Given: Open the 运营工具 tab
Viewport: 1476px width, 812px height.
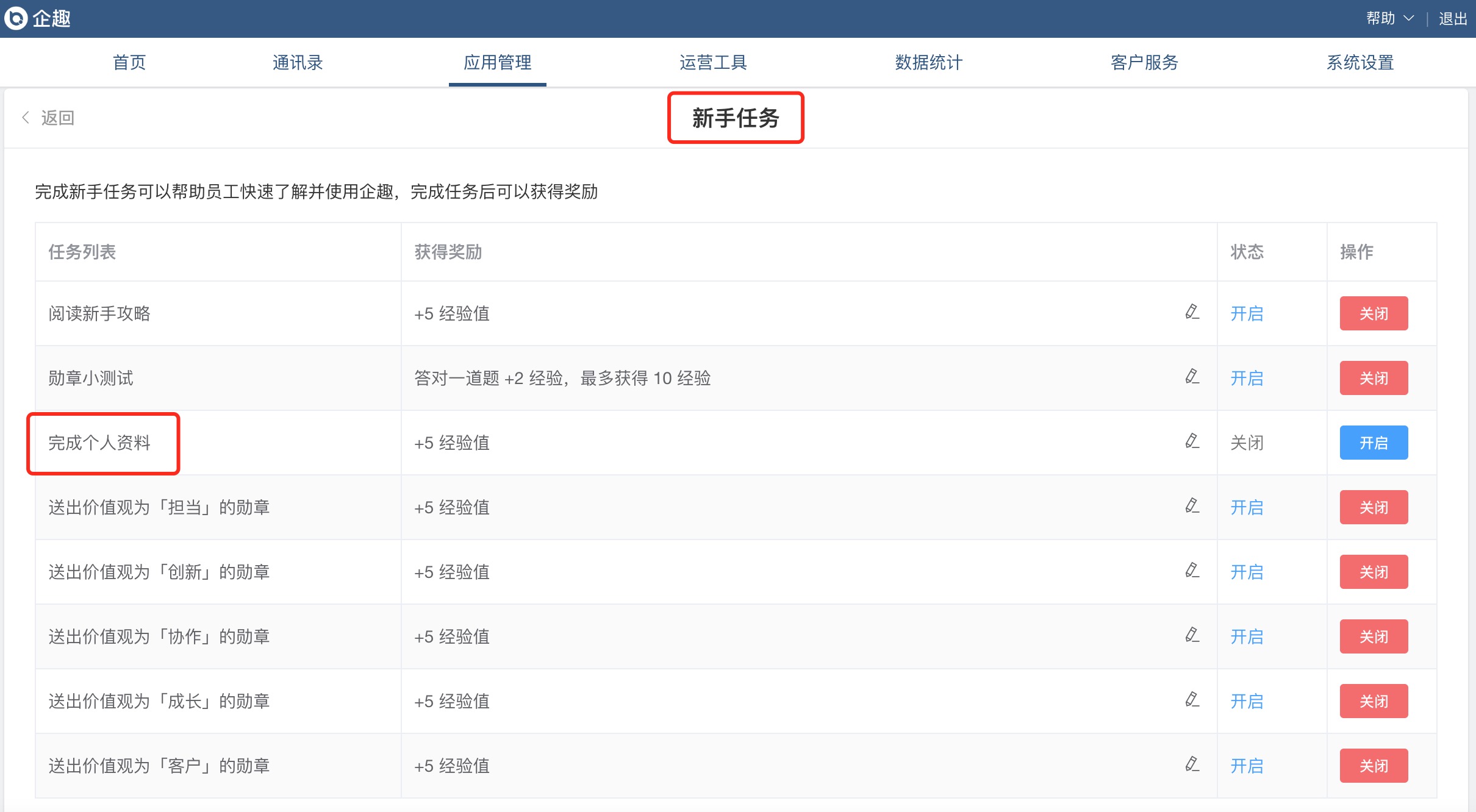Looking at the screenshot, I should click(x=712, y=62).
